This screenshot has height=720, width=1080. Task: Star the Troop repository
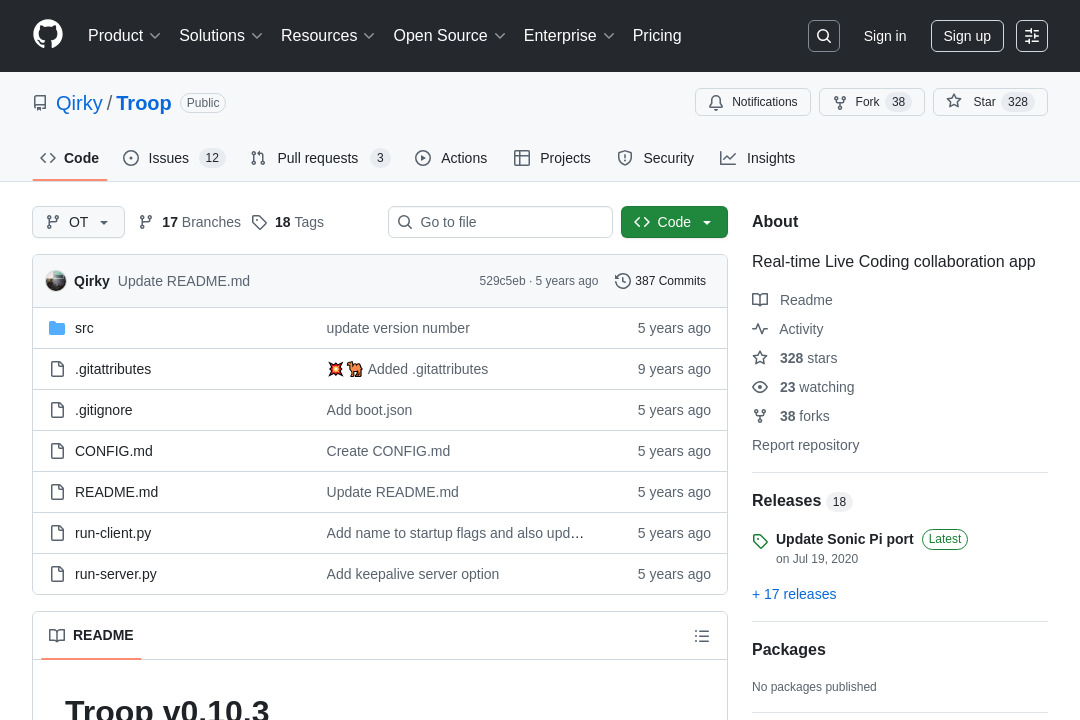(x=990, y=102)
